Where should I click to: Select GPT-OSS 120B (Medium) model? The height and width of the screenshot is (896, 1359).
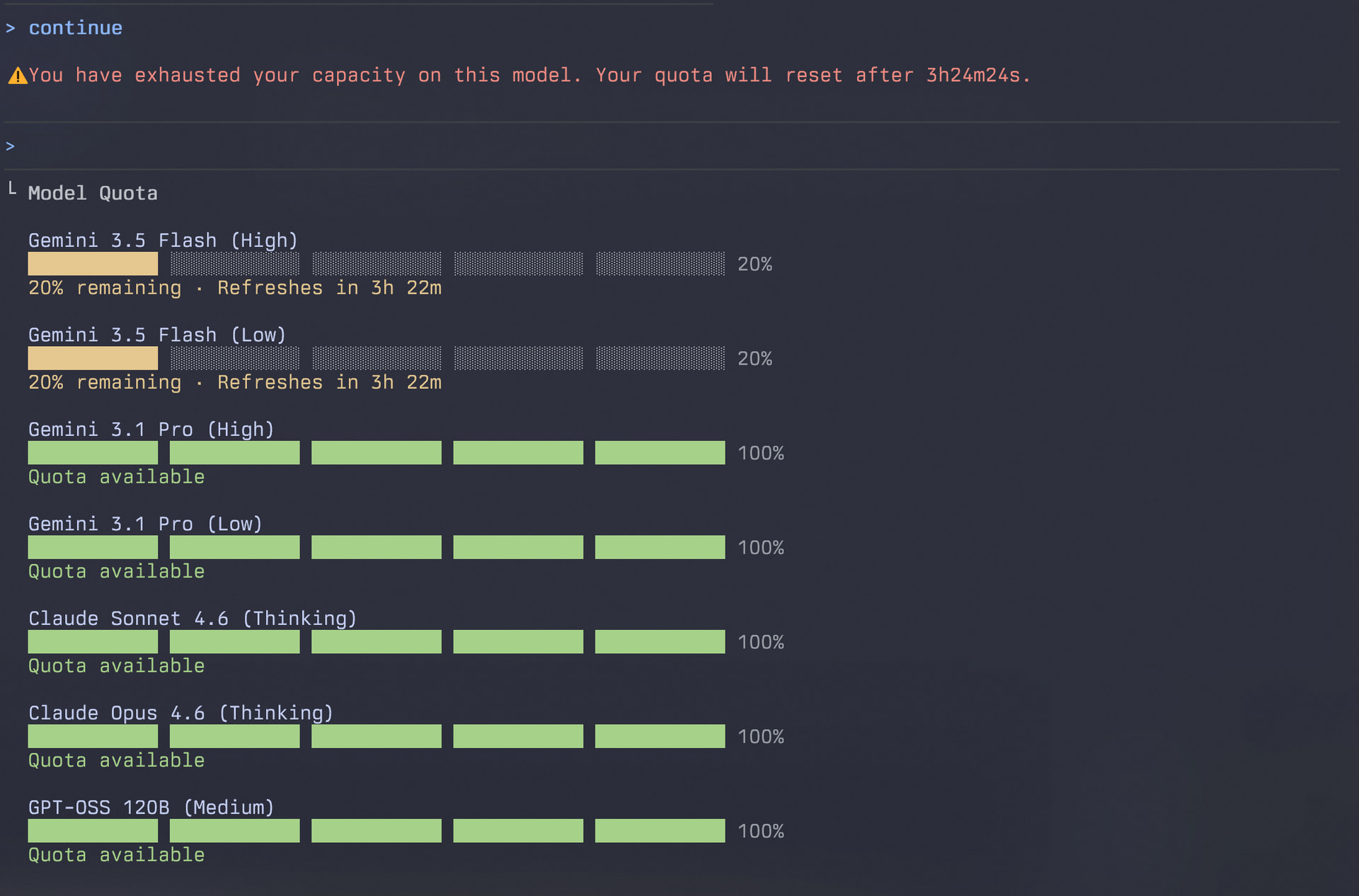pyautogui.click(x=151, y=808)
